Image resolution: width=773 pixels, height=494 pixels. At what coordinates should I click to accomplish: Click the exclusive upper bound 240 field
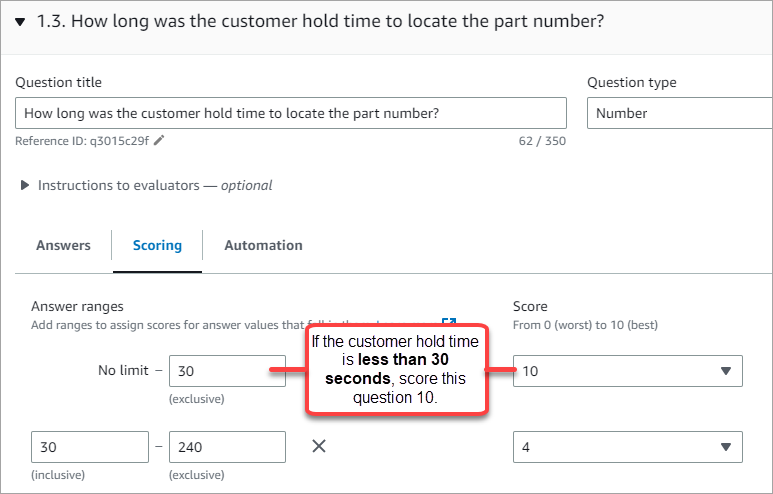point(227,447)
